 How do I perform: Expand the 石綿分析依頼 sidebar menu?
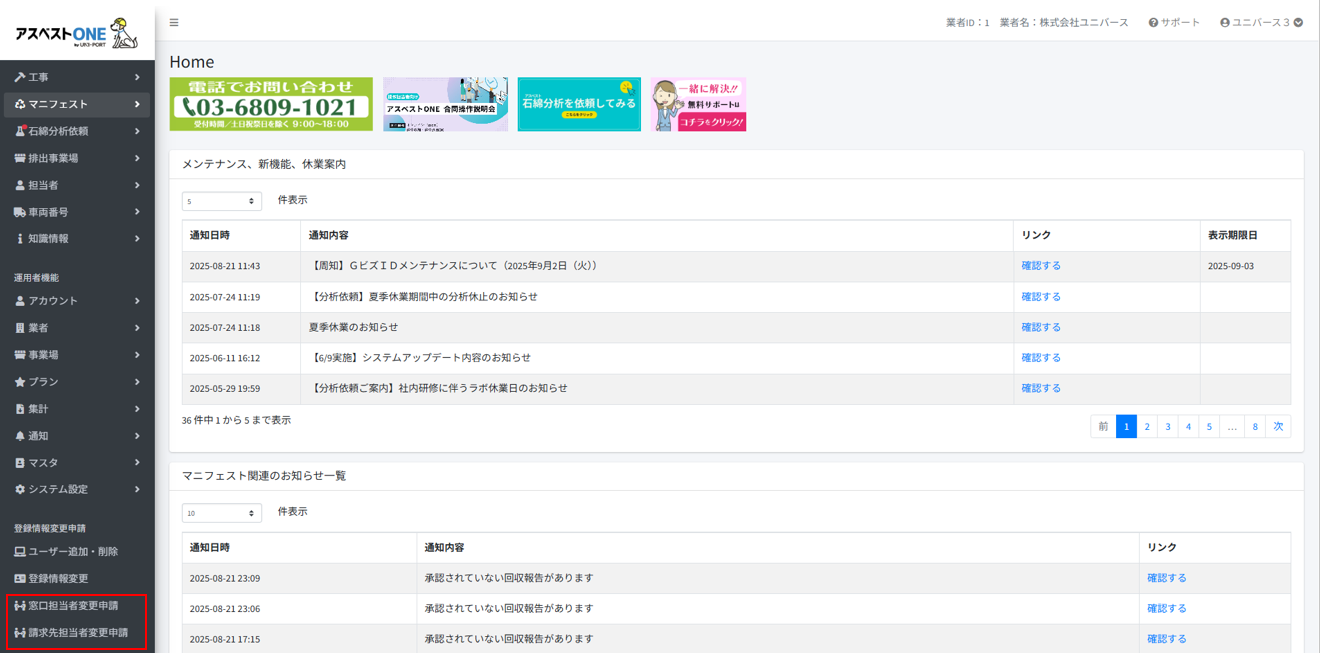(77, 131)
